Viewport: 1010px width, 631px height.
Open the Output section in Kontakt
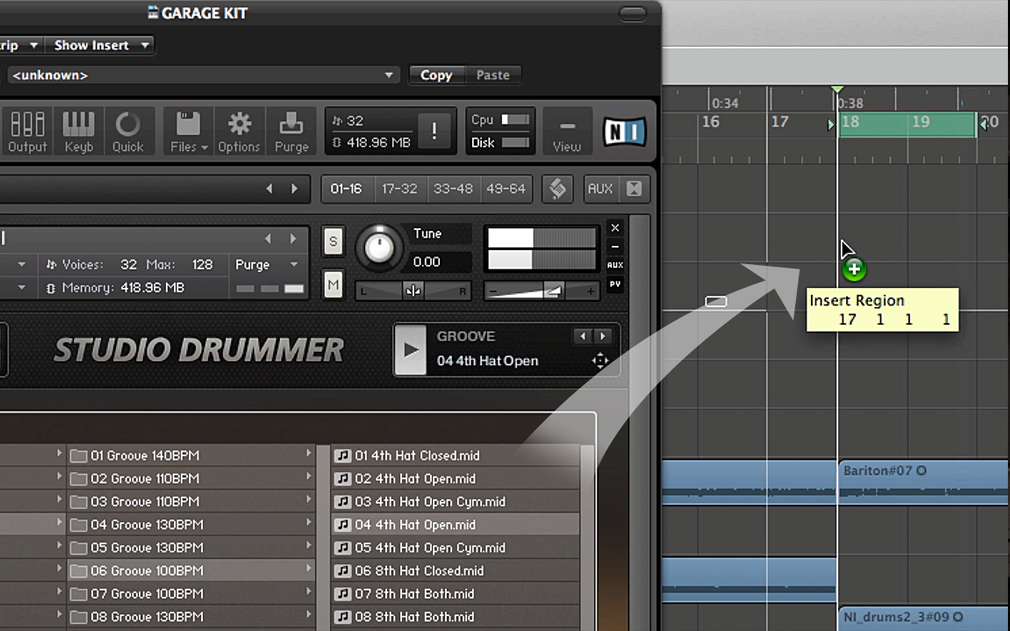coord(27,131)
